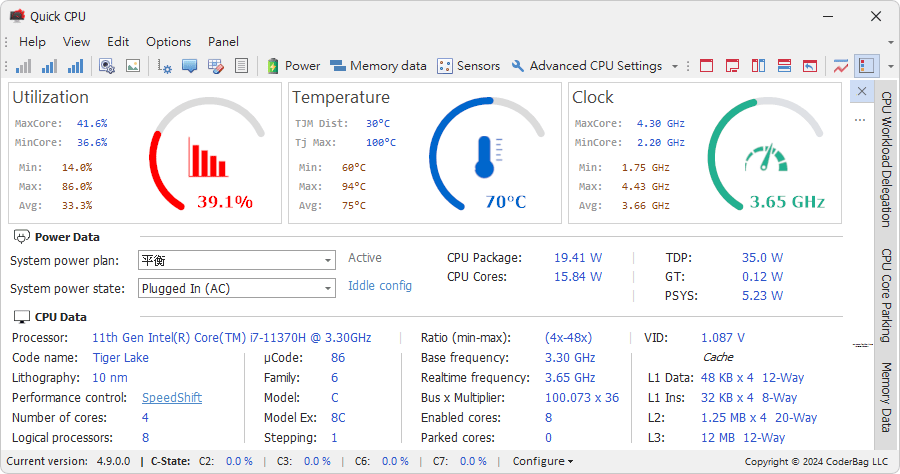Click the restore layout back-arrow window icon
The image size is (900, 474).
coord(810,66)
